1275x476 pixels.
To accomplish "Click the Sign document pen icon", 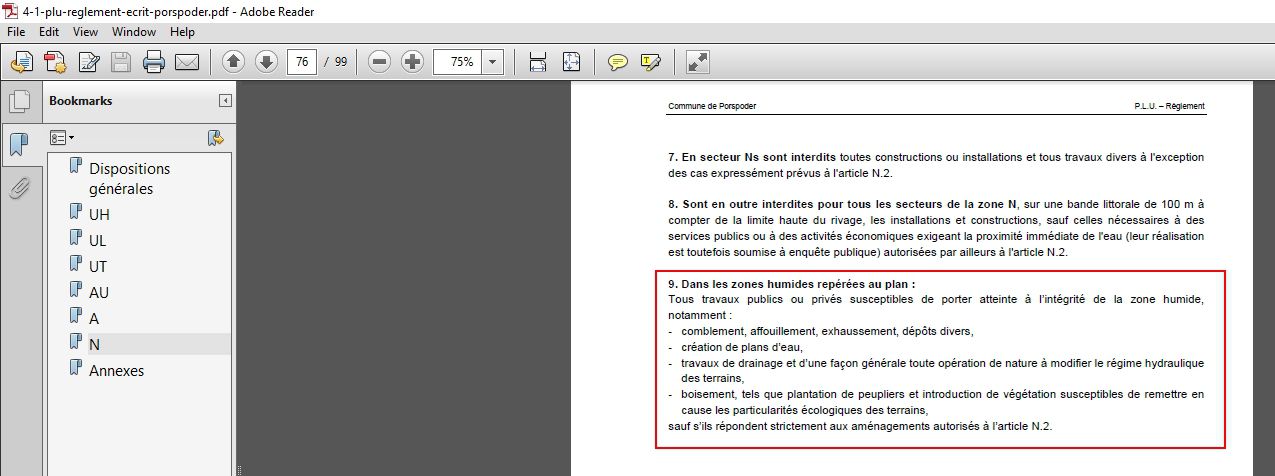I will [88, 62].
